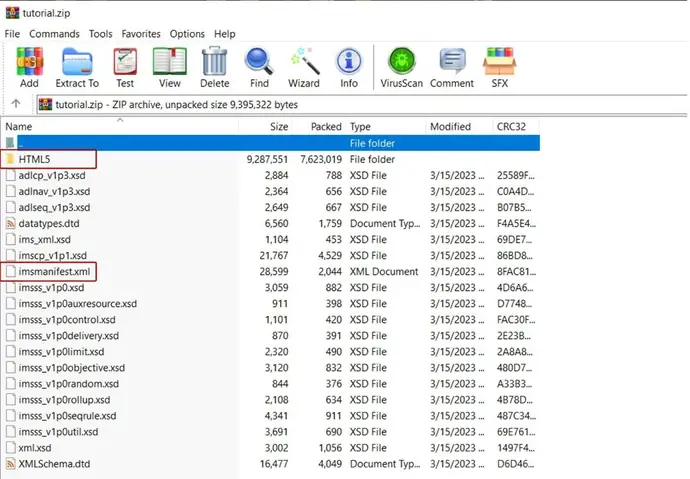Viewport: 690px width, 479px height.
Task: Select ims_xml.xsd file
Action: (x=44, y=239)
